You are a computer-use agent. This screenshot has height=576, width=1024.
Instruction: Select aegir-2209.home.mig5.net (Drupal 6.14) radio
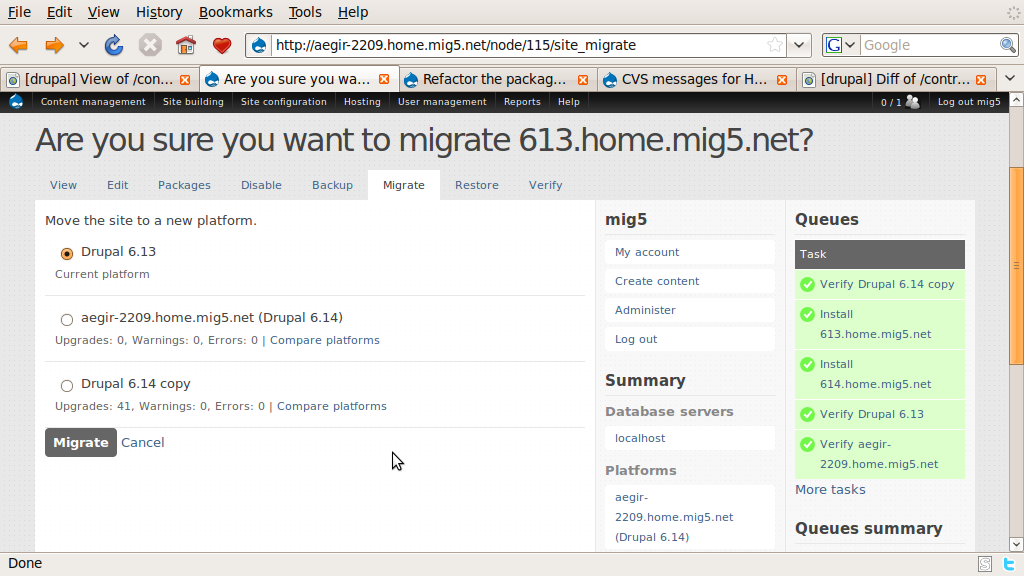(x=67, y=319)
